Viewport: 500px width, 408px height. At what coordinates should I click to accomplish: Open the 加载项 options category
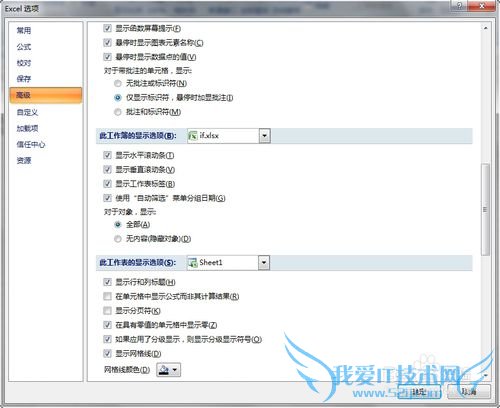click(27, 128)
